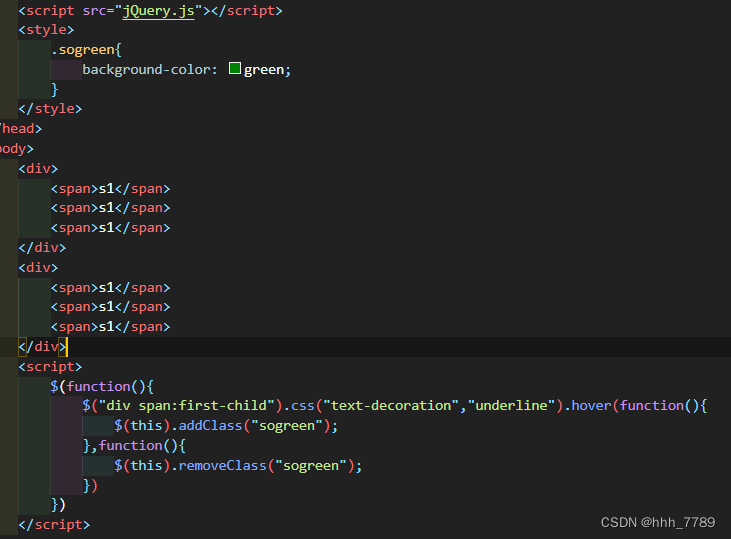Click the "underline" string

pyautogui.click(x=511, y=406)
